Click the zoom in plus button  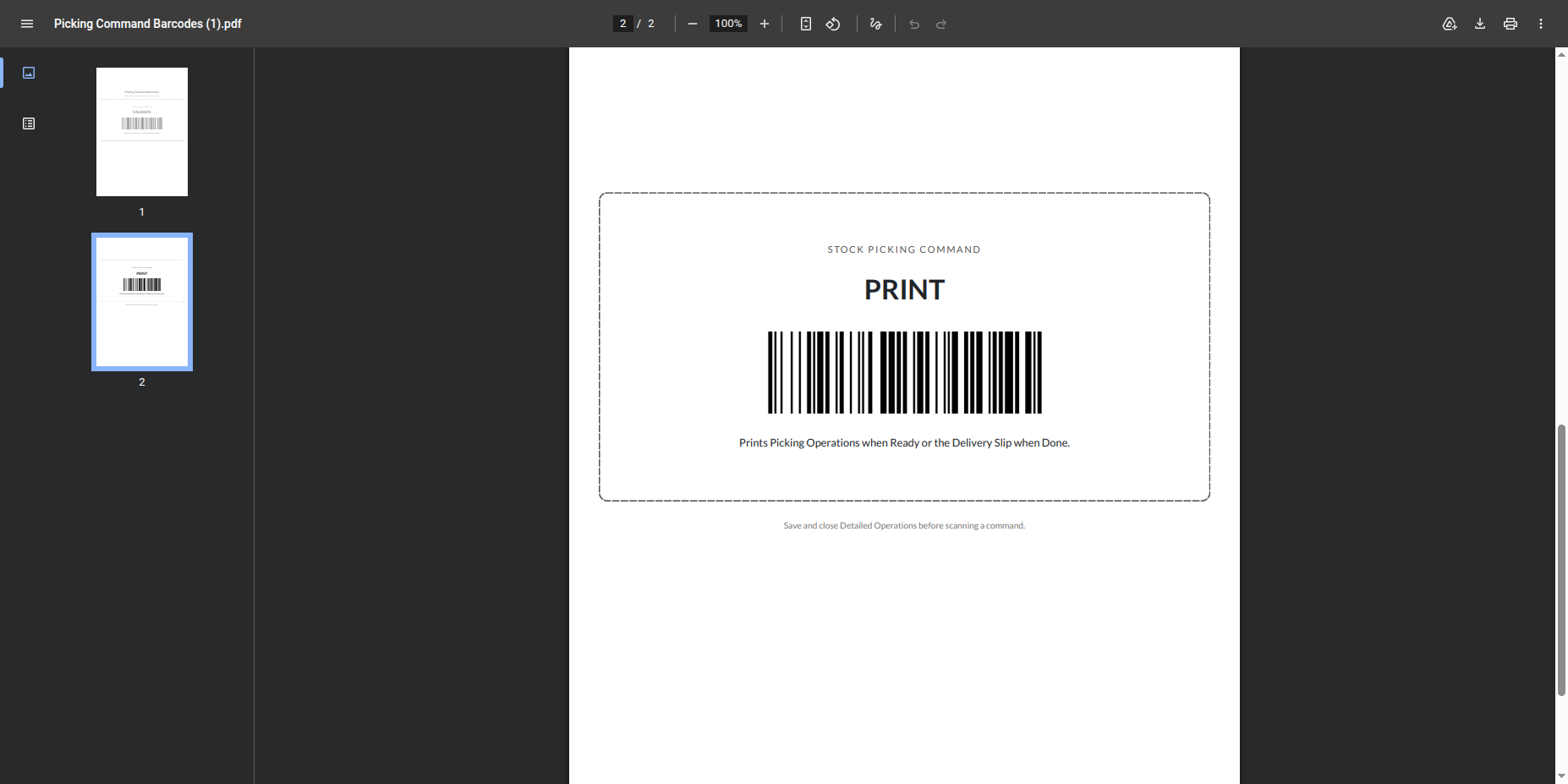pos(765,24)
